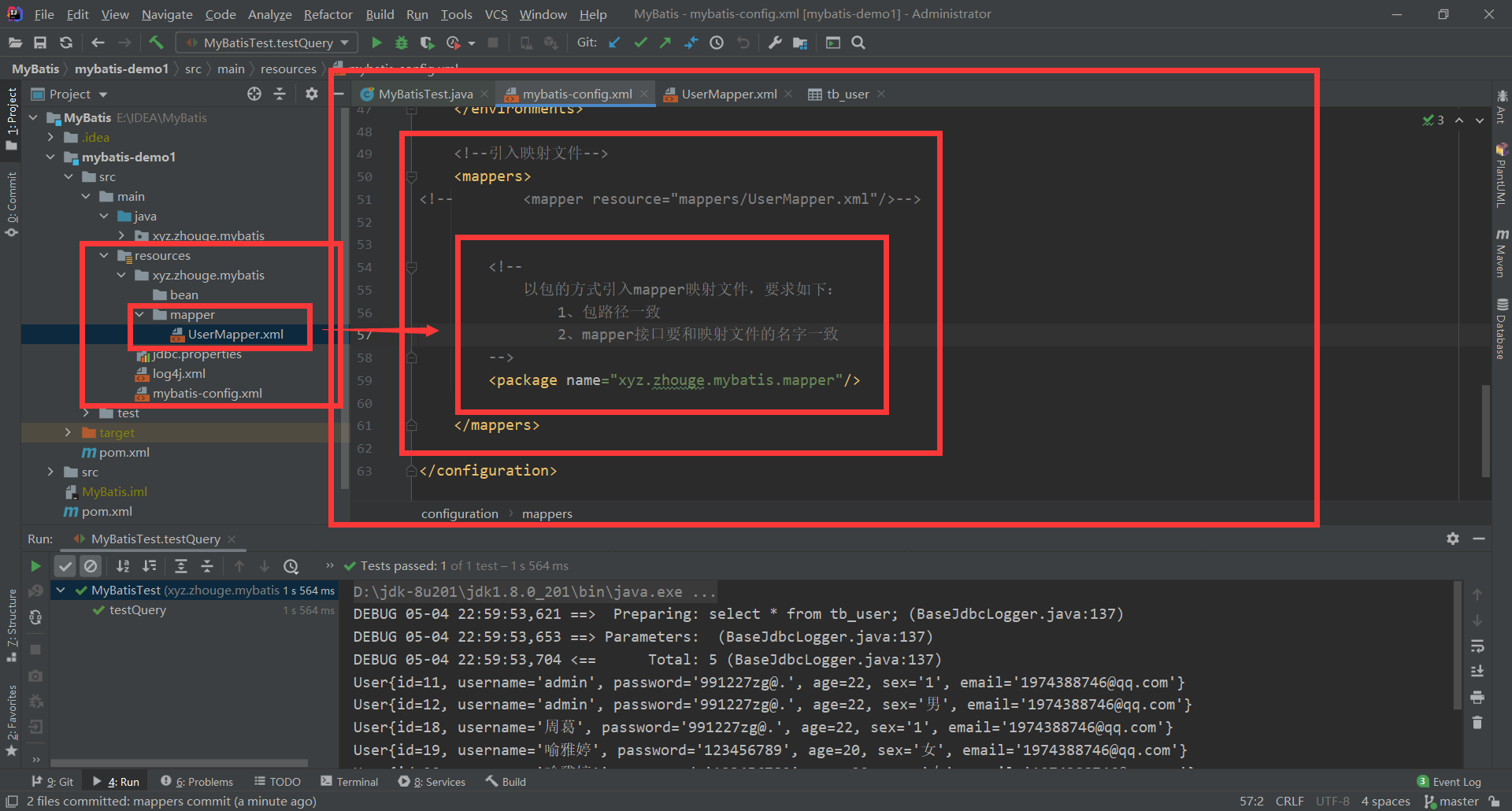Viewport: 1512px width, 811px height.
Task: Open the 6: Problems tool window
Action: click(197, 782)
